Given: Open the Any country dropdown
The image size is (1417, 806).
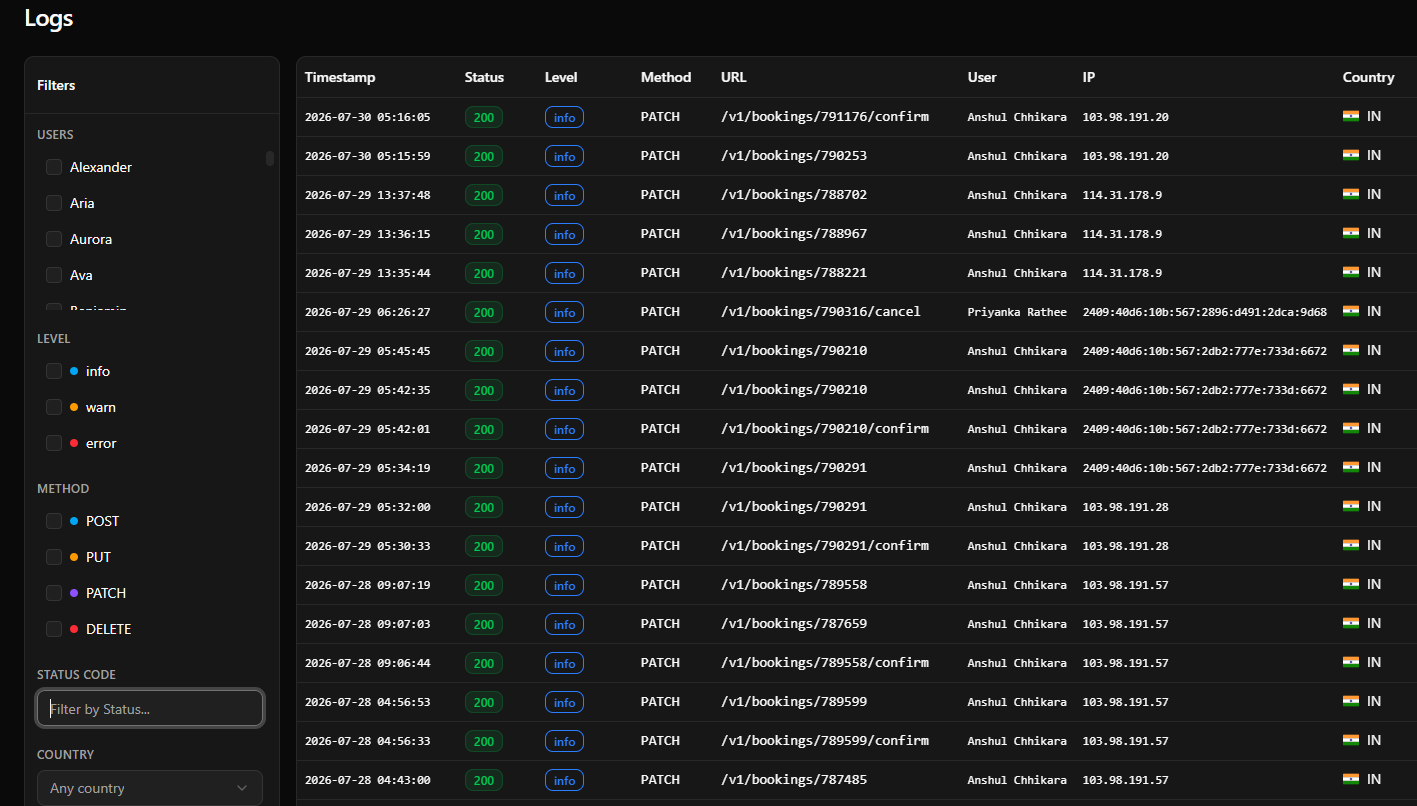Looking at the screenshot, I should [x=150, y=788].
